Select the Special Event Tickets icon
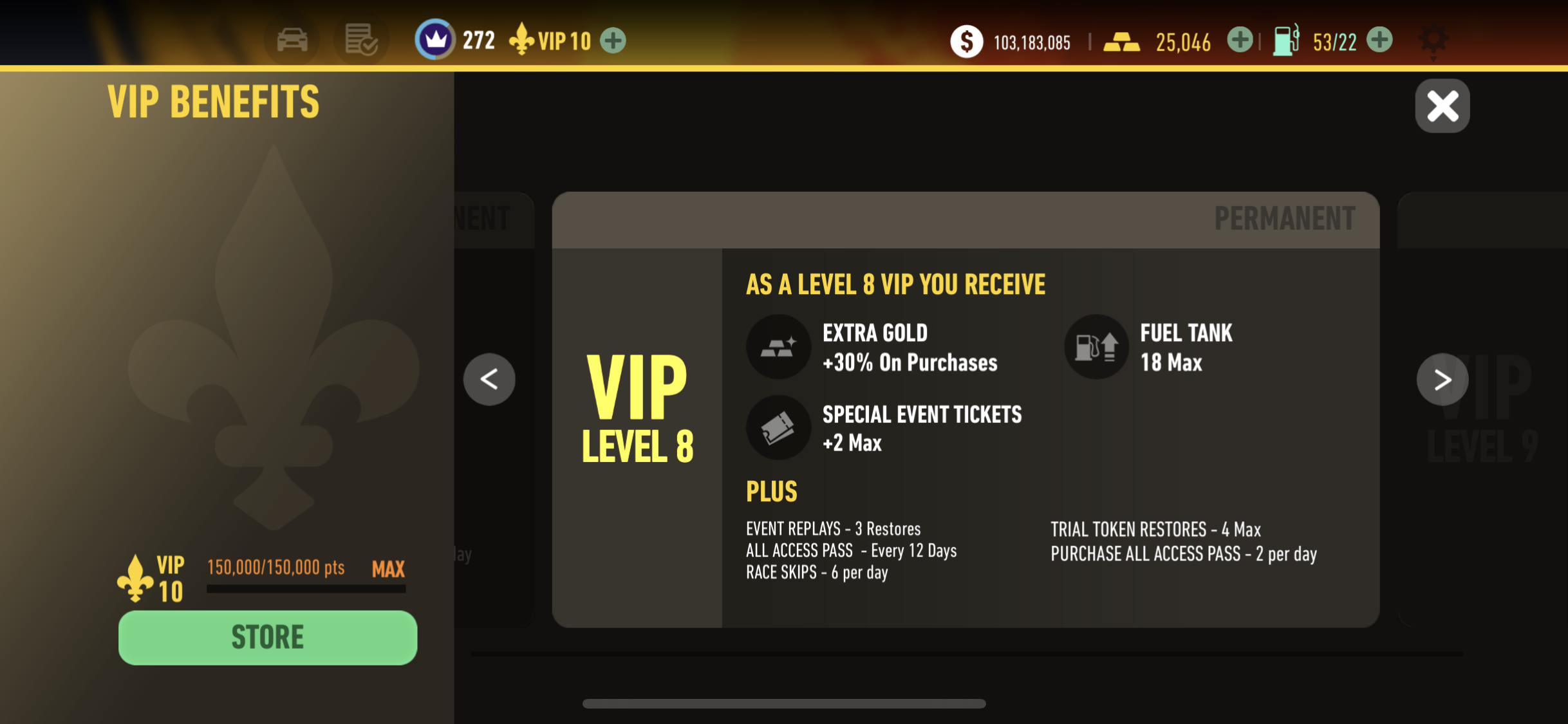 779,427
